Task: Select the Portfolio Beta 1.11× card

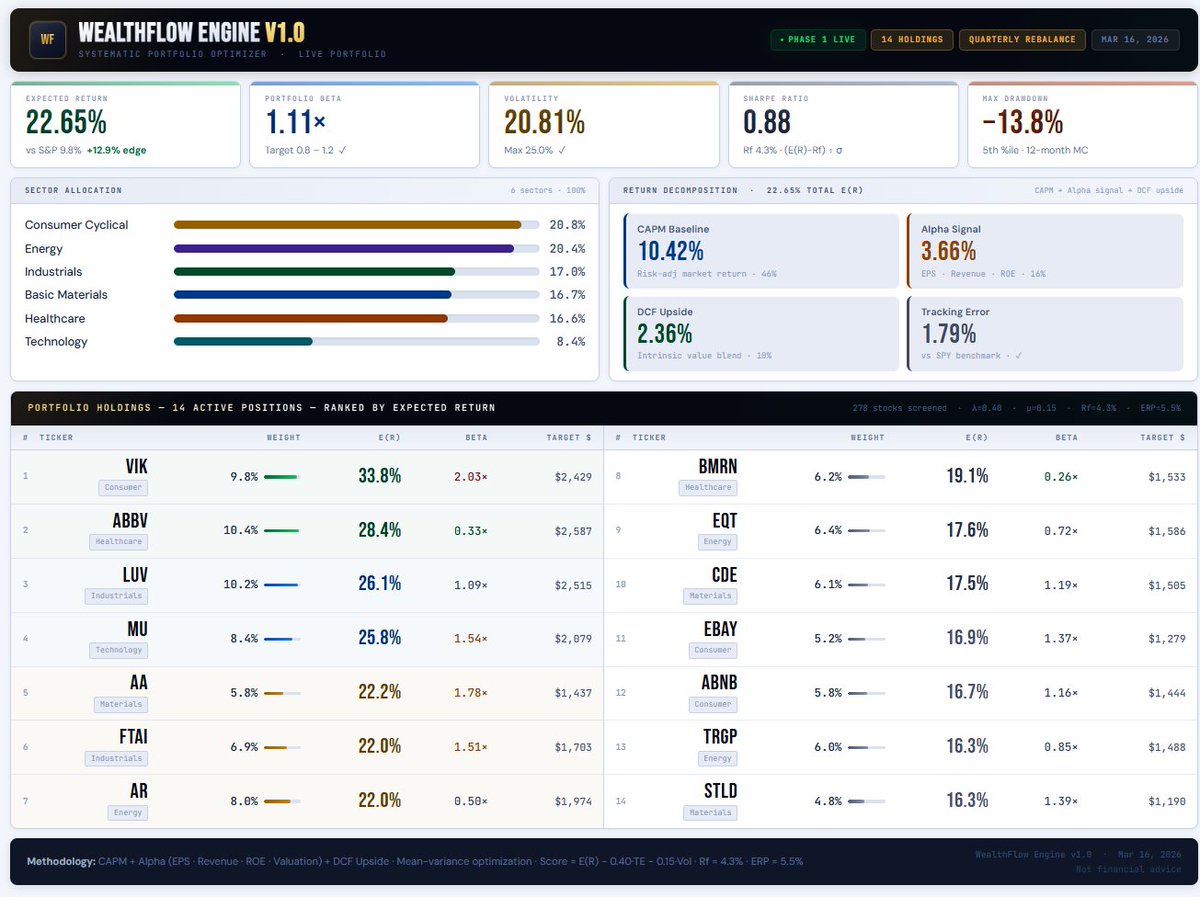Action: point(365,124)
